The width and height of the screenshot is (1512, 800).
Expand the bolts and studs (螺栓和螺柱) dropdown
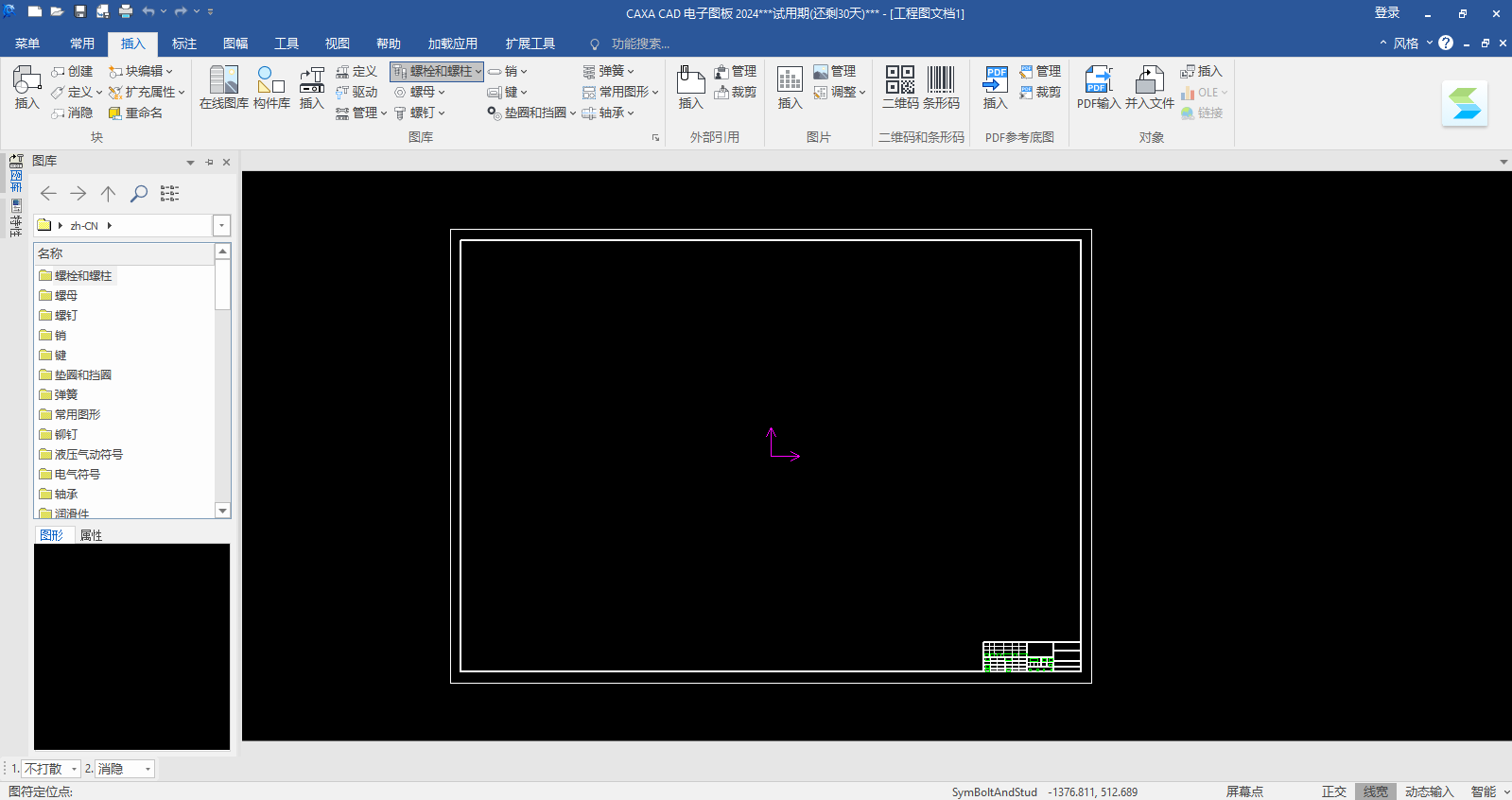(478, 72)
